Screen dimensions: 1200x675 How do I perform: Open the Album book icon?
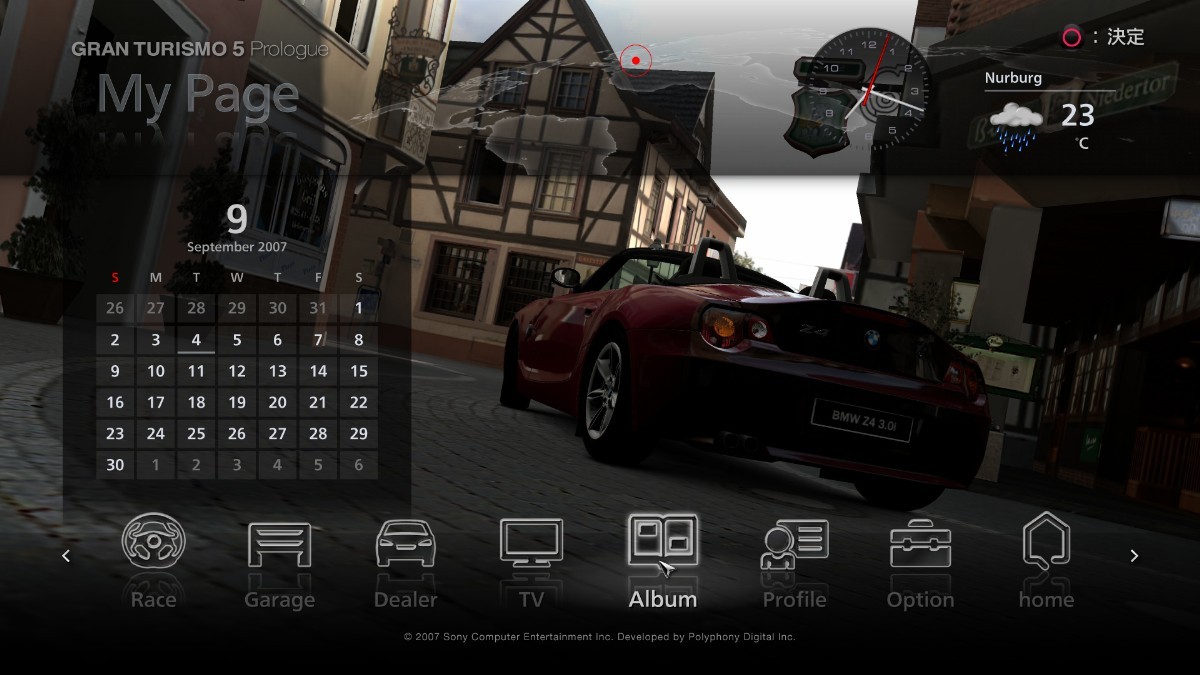662,541
